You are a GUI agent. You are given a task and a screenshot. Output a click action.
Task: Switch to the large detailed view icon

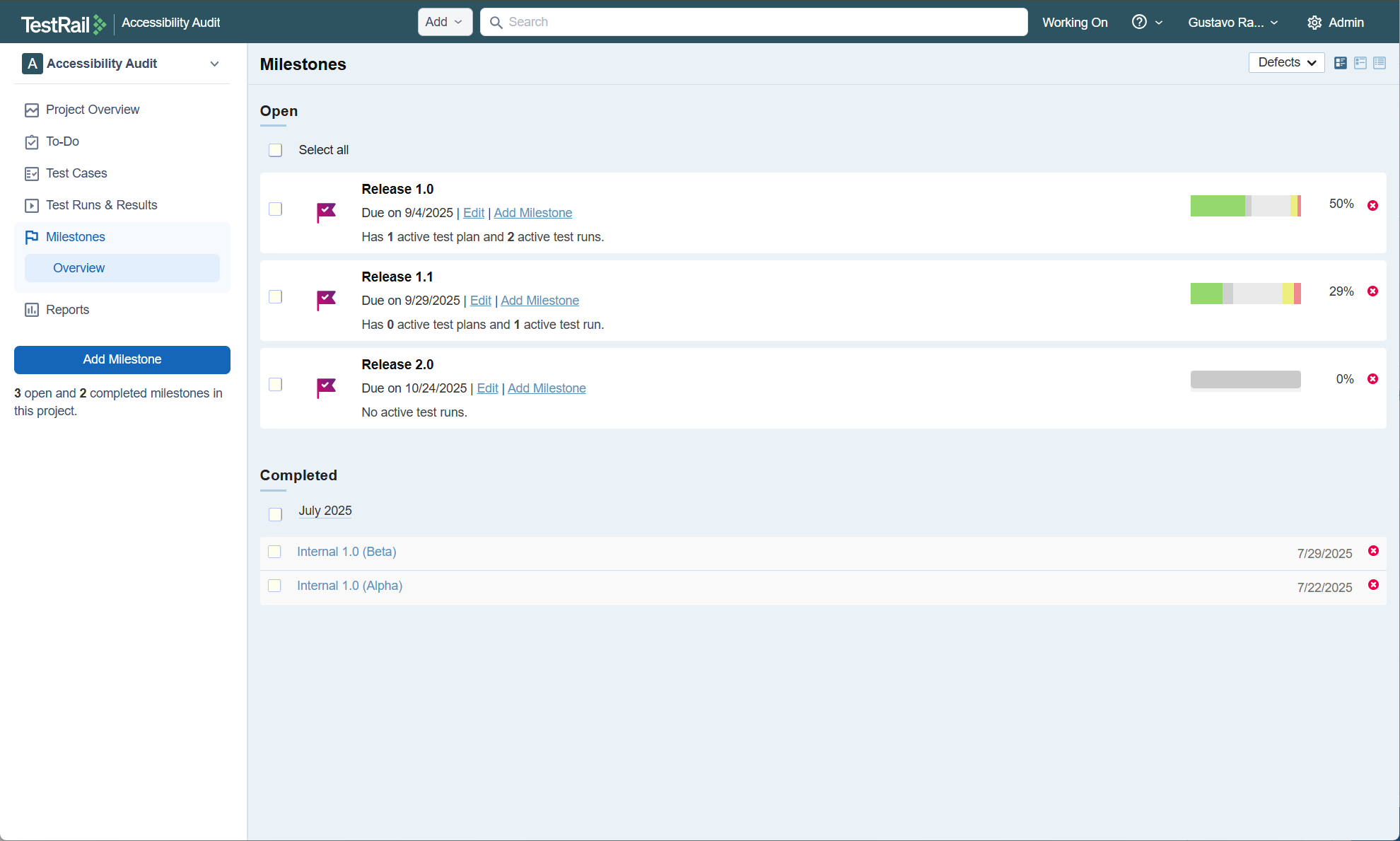tap(1340, 63)
